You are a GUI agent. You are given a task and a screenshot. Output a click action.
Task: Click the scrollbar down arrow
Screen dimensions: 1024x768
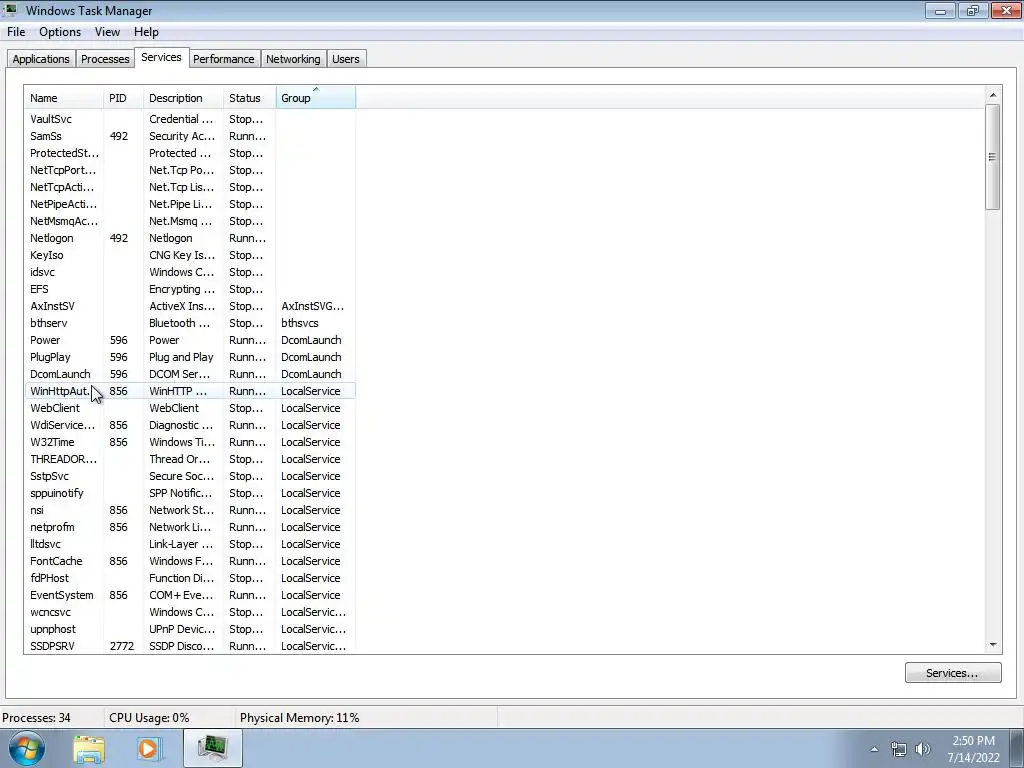993,644
